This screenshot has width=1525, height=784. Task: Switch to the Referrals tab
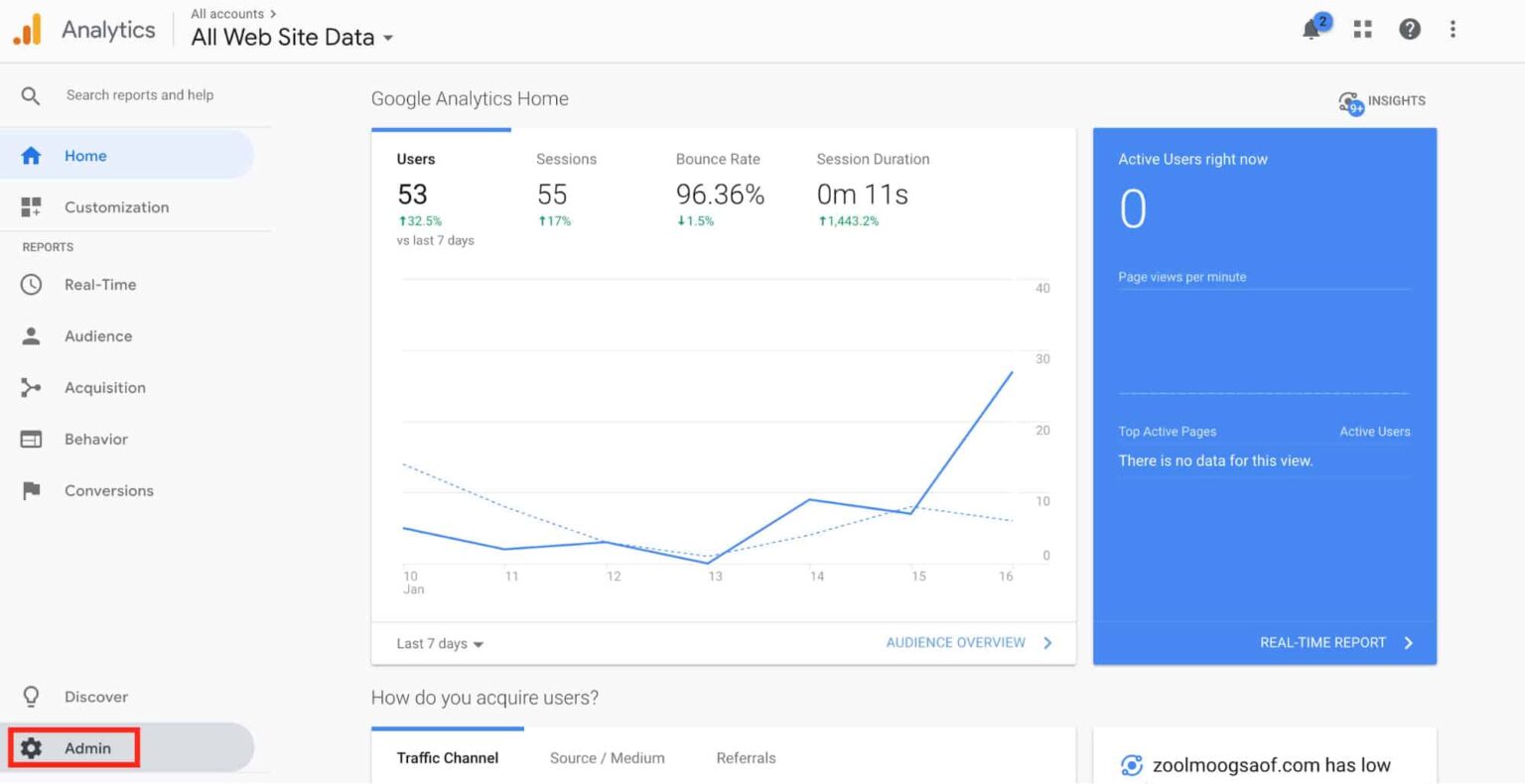(746, 758)
